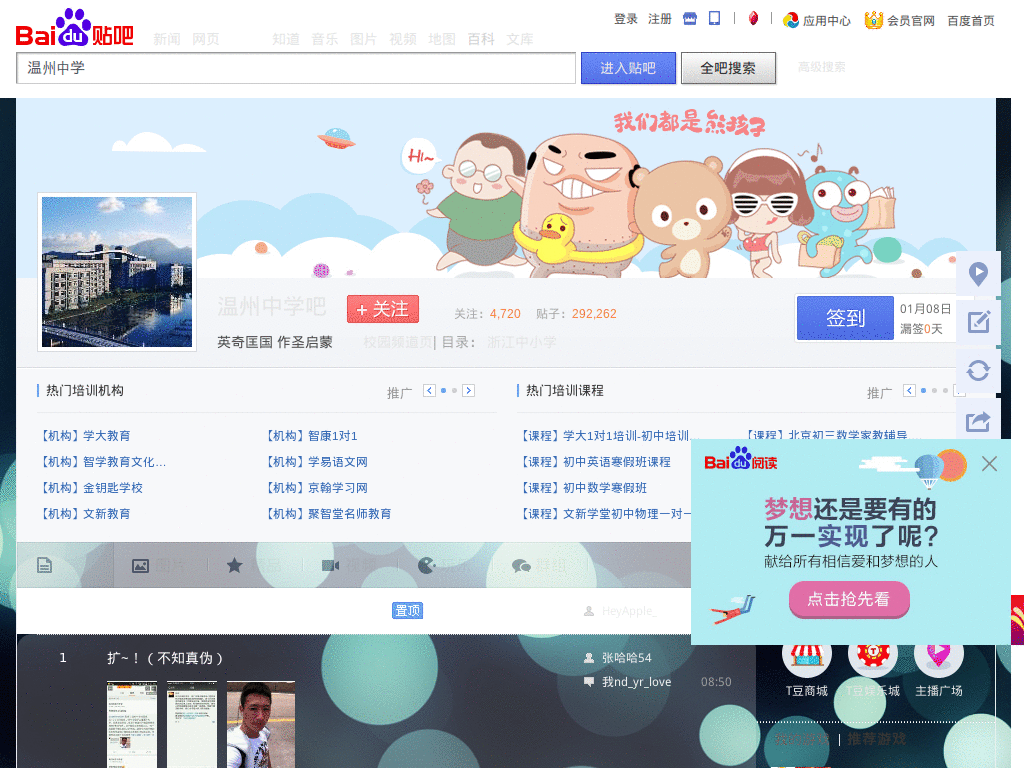Switch to the chat bubbles group tab
1024x768 pixels.
pos(521,566)
